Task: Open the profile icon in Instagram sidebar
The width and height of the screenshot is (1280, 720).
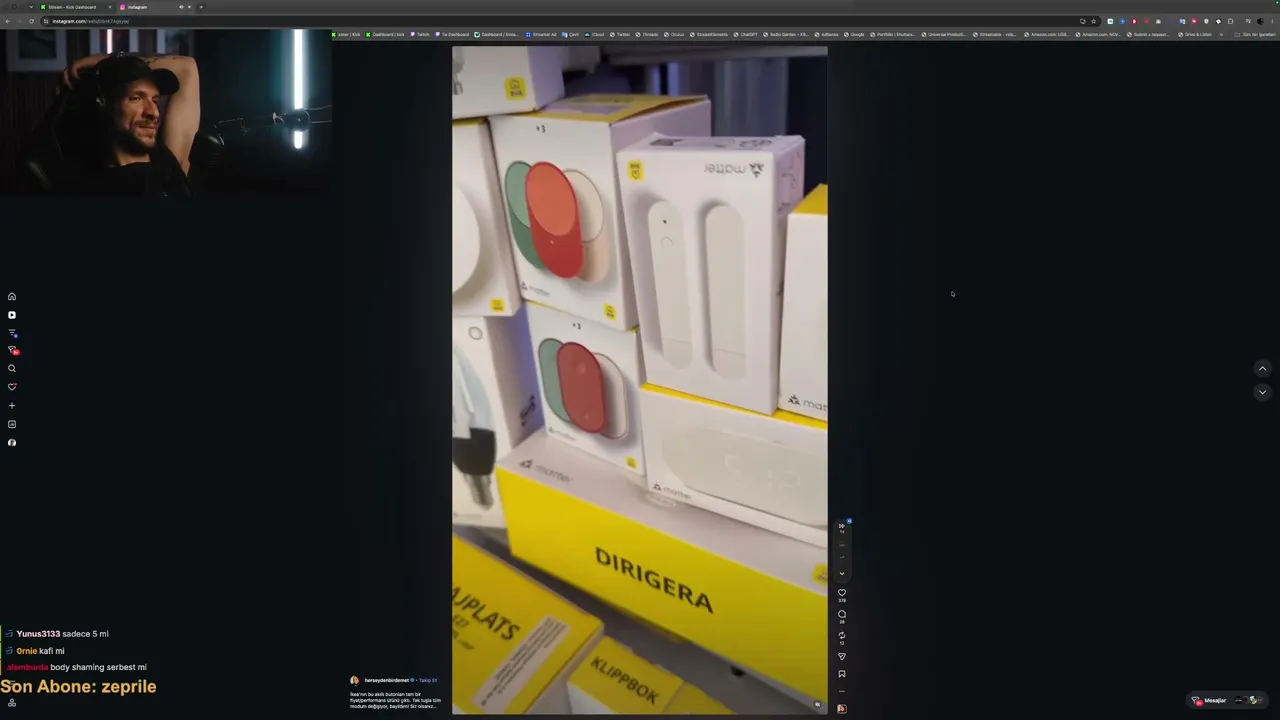Action: pyautogui.click(x=12, y=443)
